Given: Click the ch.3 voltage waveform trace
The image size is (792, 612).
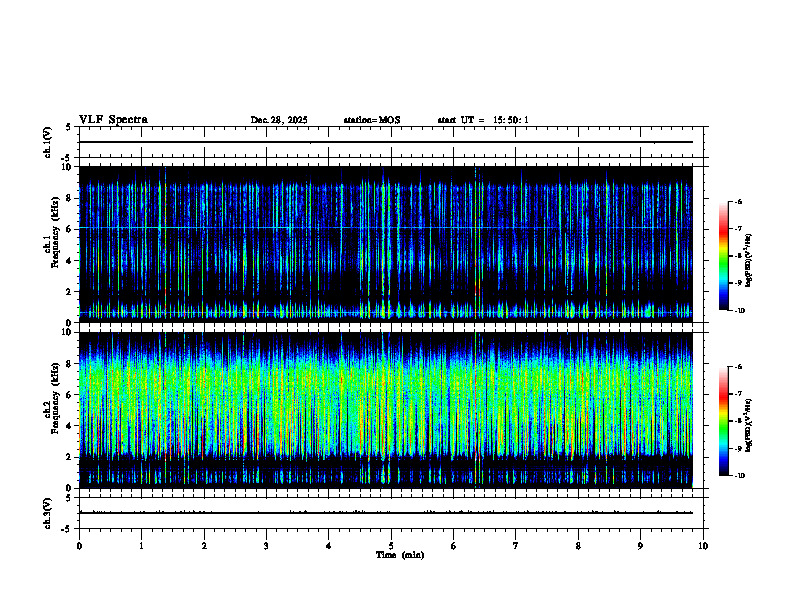Looking at the screenshot, I should [385, 513].
